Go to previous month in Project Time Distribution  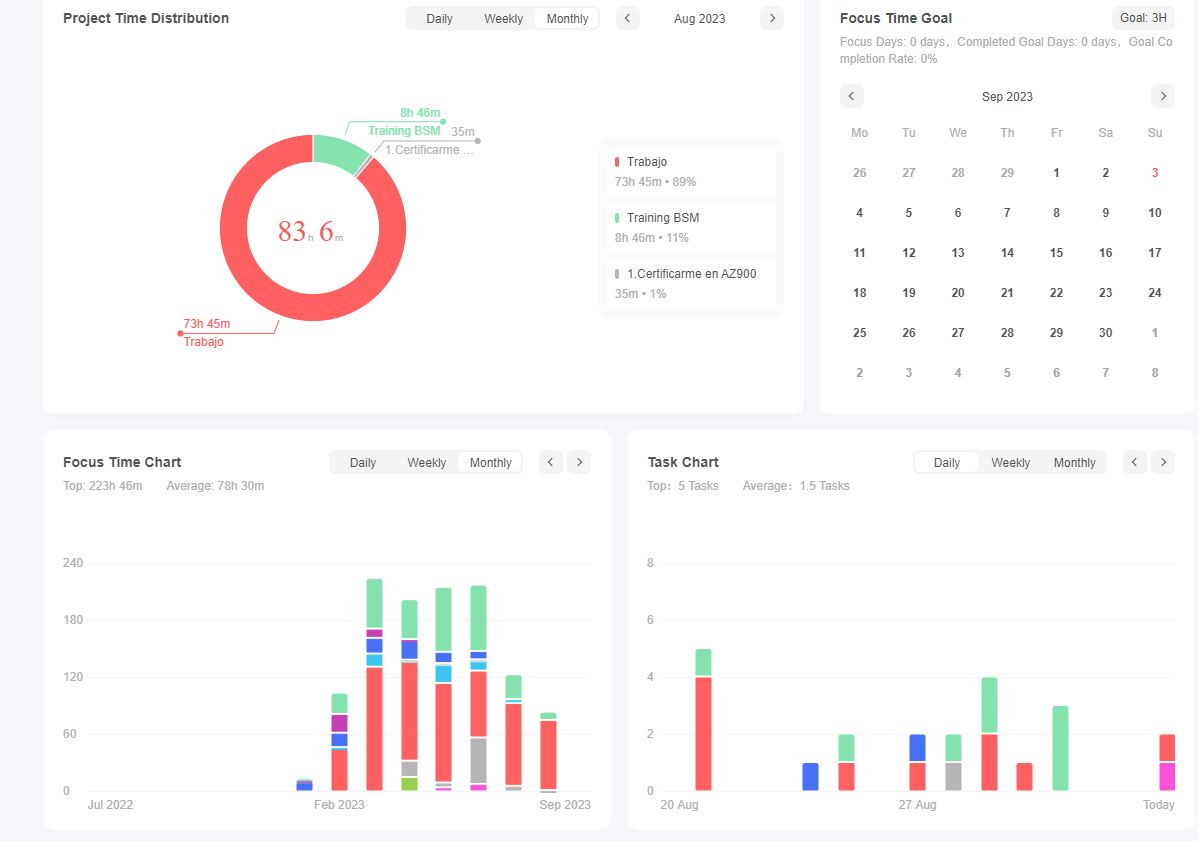pos(628,18)
